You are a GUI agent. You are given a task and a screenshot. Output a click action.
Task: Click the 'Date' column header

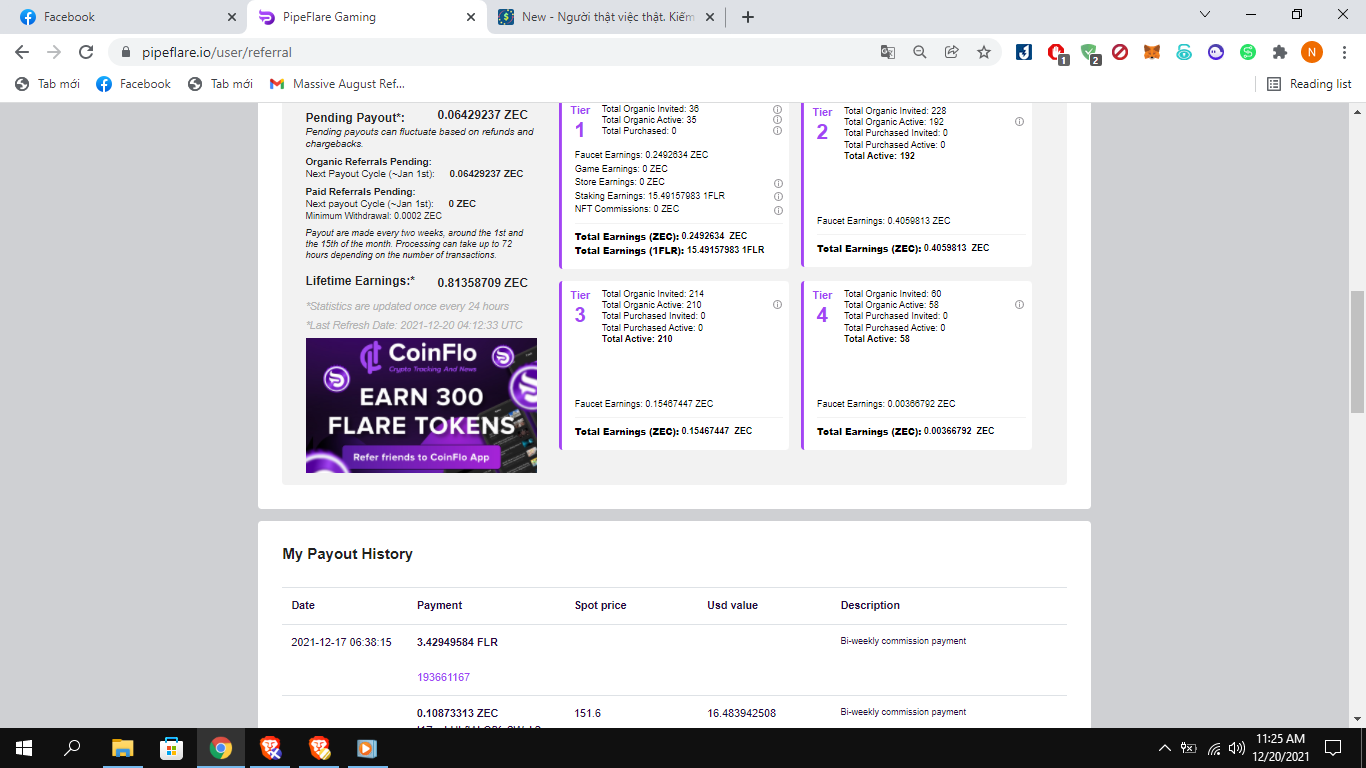[x=303, y=605]
